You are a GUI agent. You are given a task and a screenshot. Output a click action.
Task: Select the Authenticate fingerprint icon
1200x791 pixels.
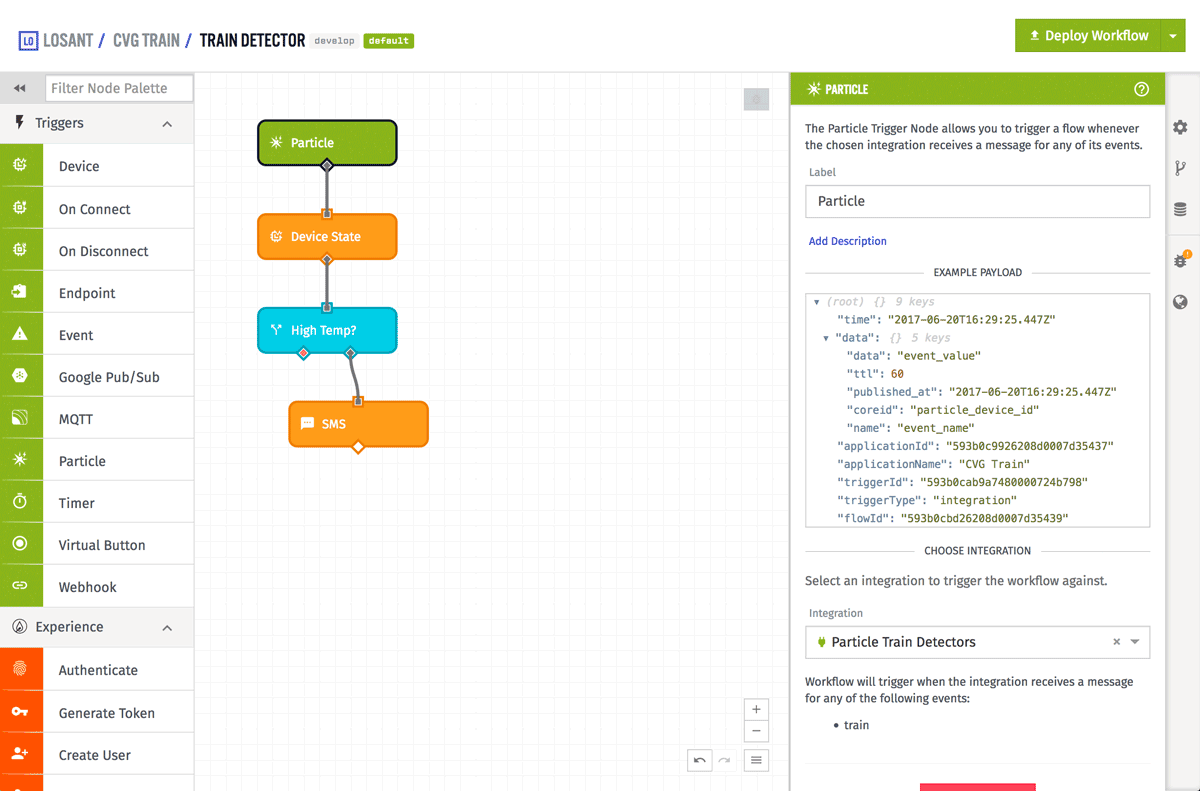tap(21, 670)
